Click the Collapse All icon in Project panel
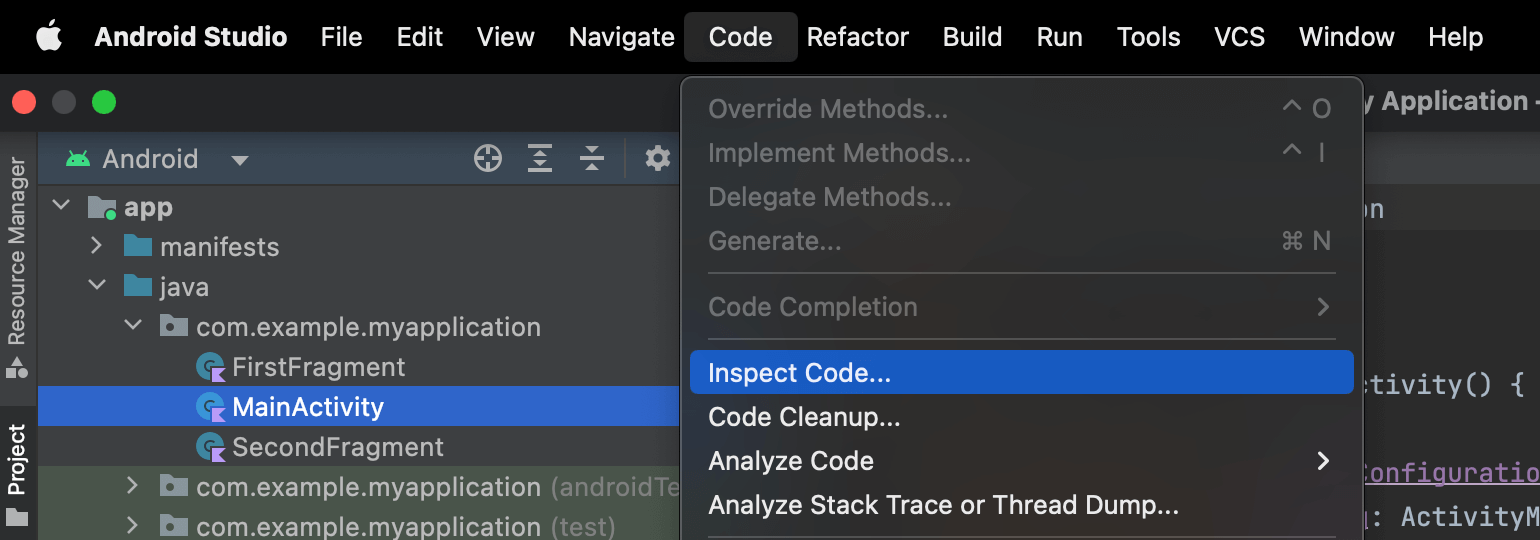The image size is (1540, 540). (x=592, y=158)
